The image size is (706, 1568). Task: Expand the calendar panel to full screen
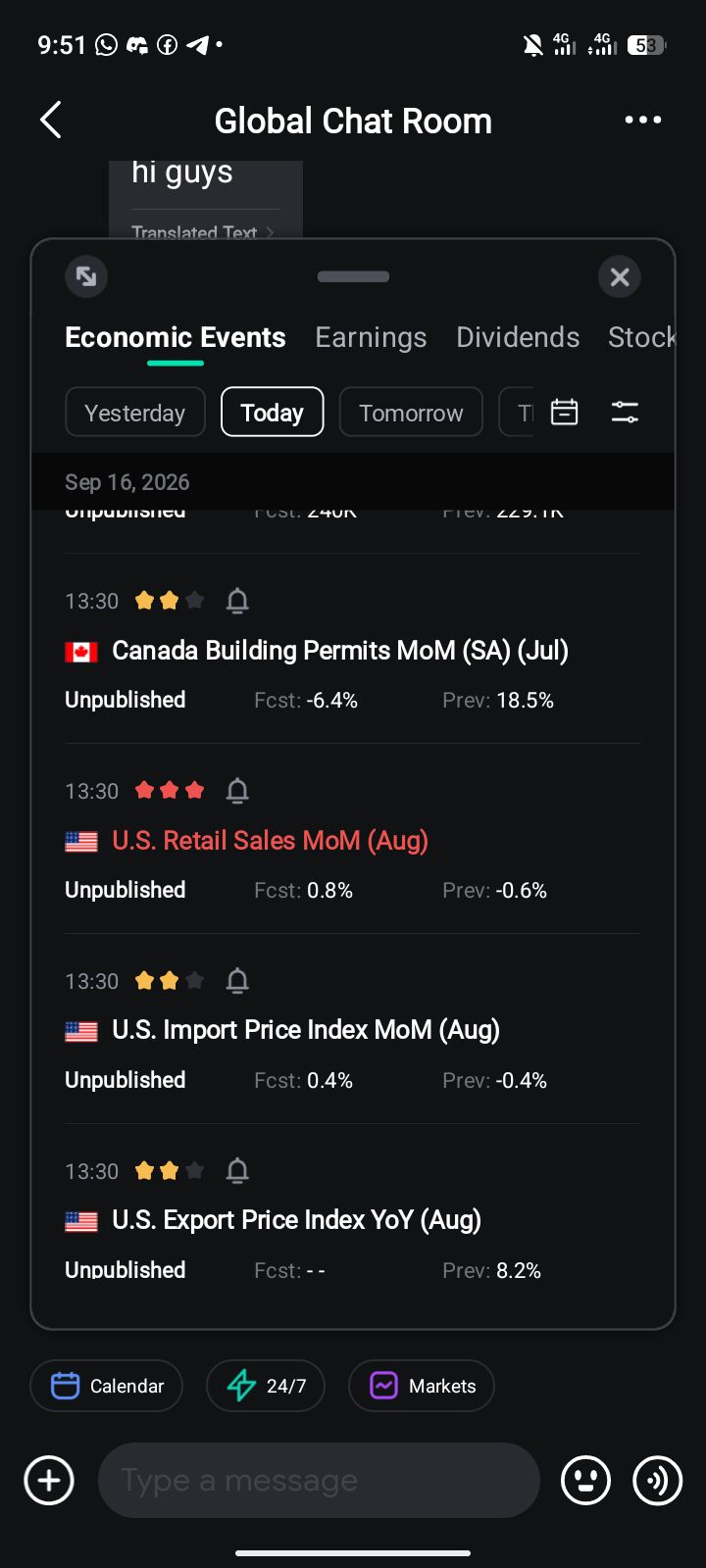pos(86,276)
